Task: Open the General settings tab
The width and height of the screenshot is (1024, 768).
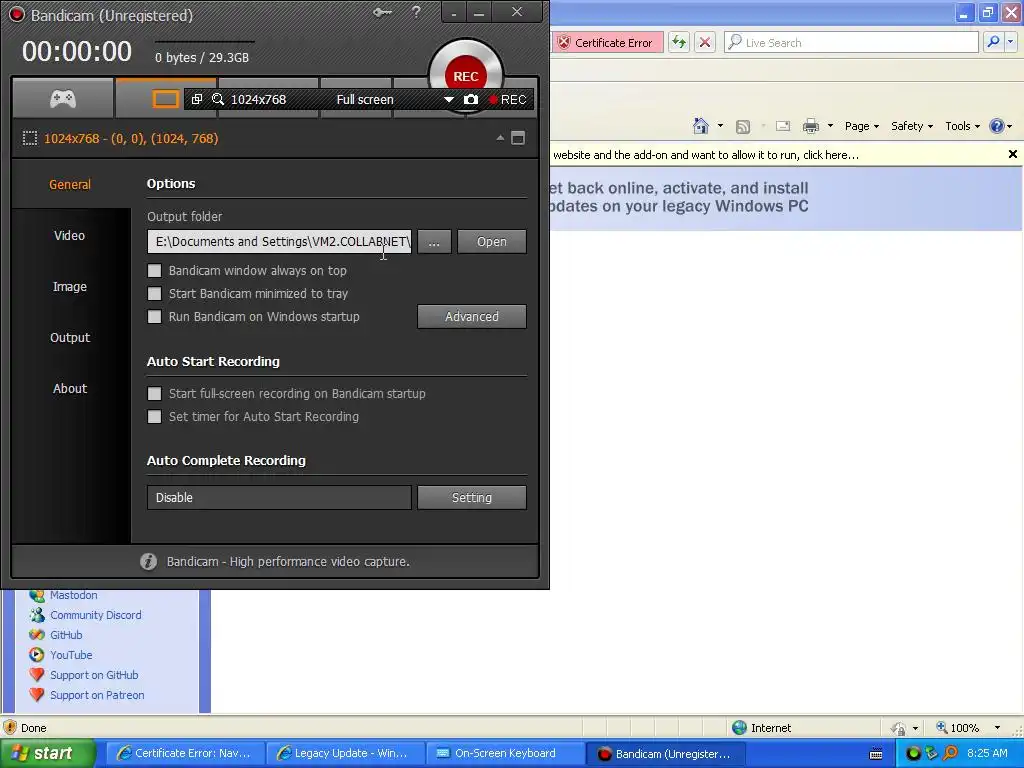Action: click(70, 184)
